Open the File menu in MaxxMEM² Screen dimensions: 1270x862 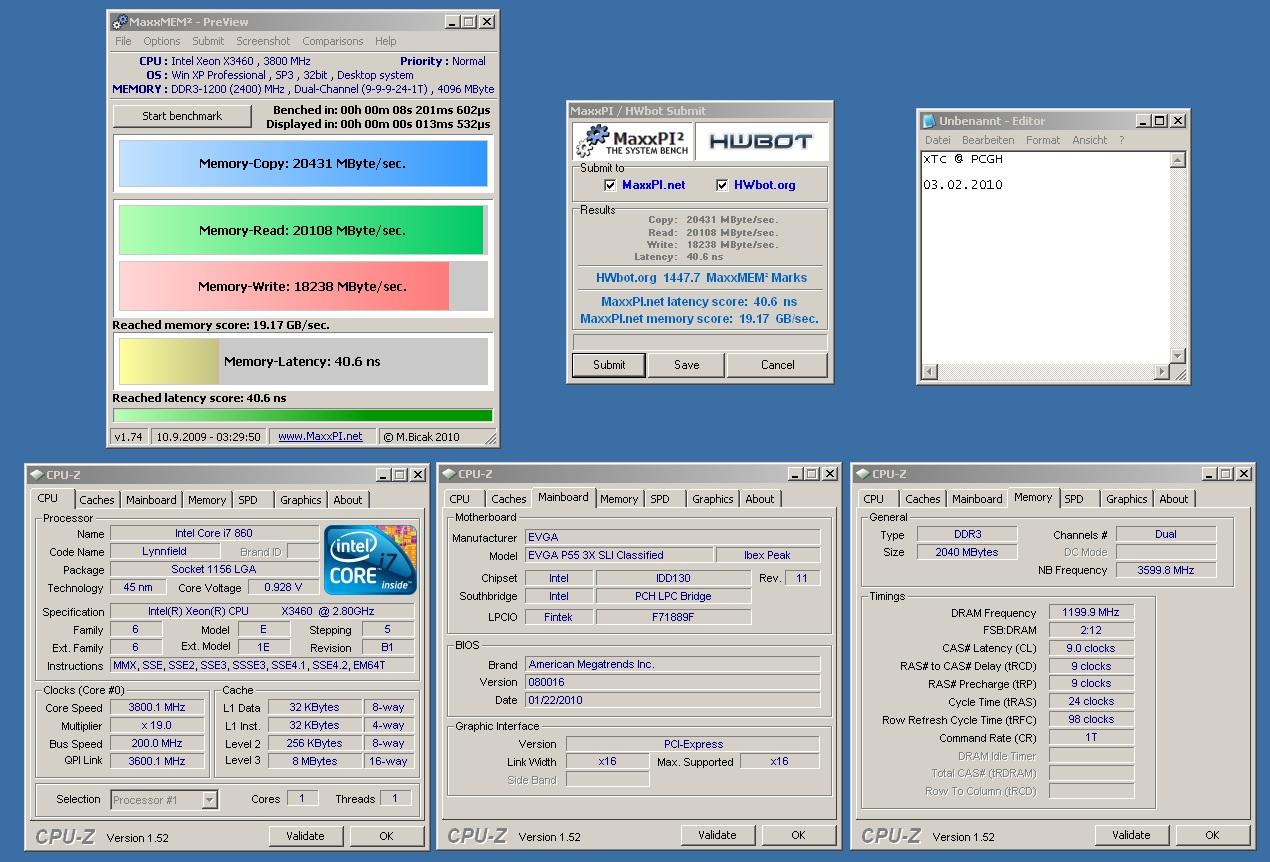click(x=123, y=41)
